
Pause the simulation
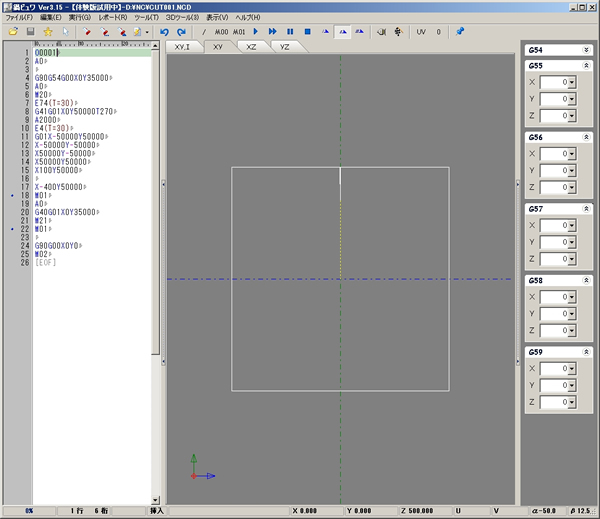[290, 31]
